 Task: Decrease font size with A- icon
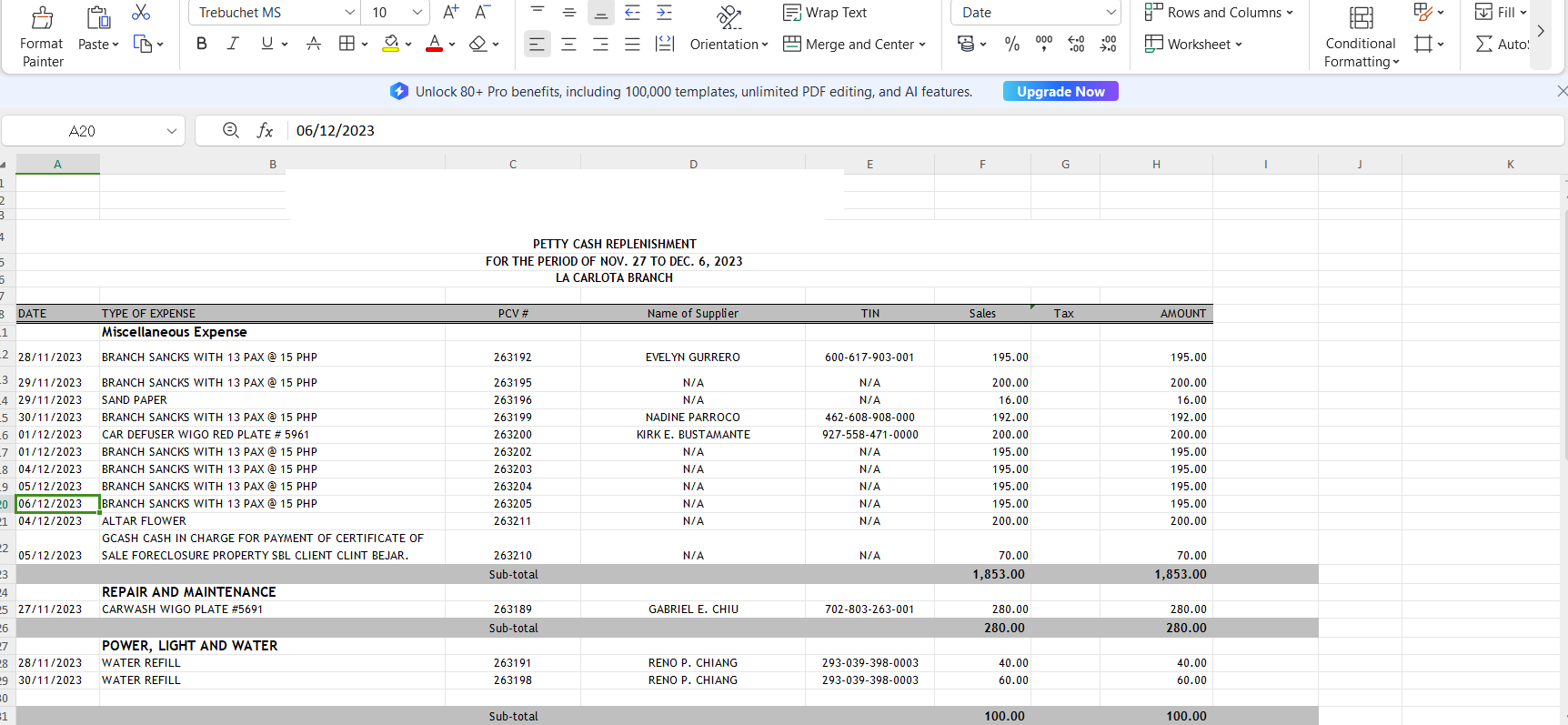point(482,13)
